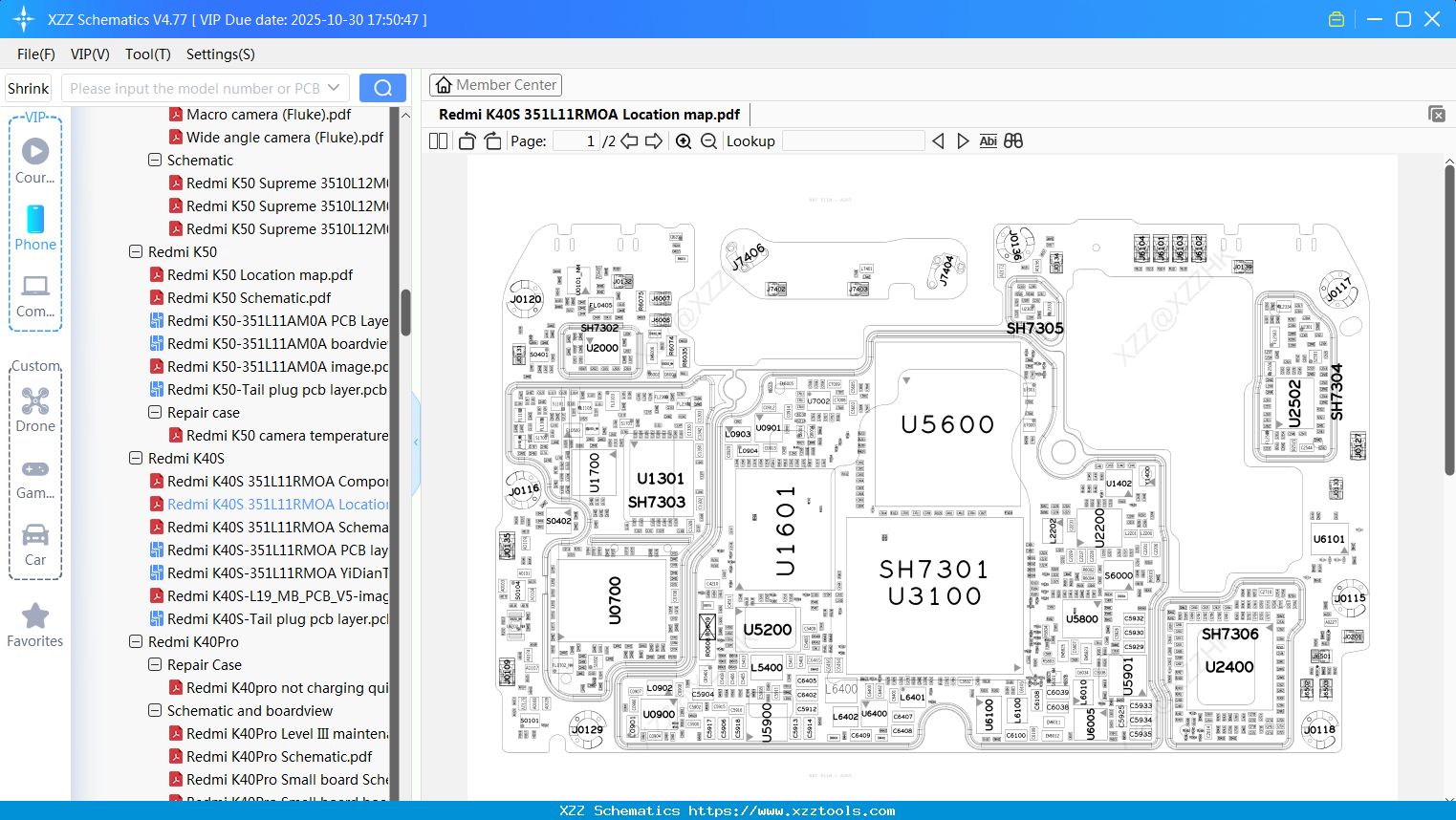Select the Car section in the sidebar
The width and height of the screenshot is (1456, 820).
(35, 544)
